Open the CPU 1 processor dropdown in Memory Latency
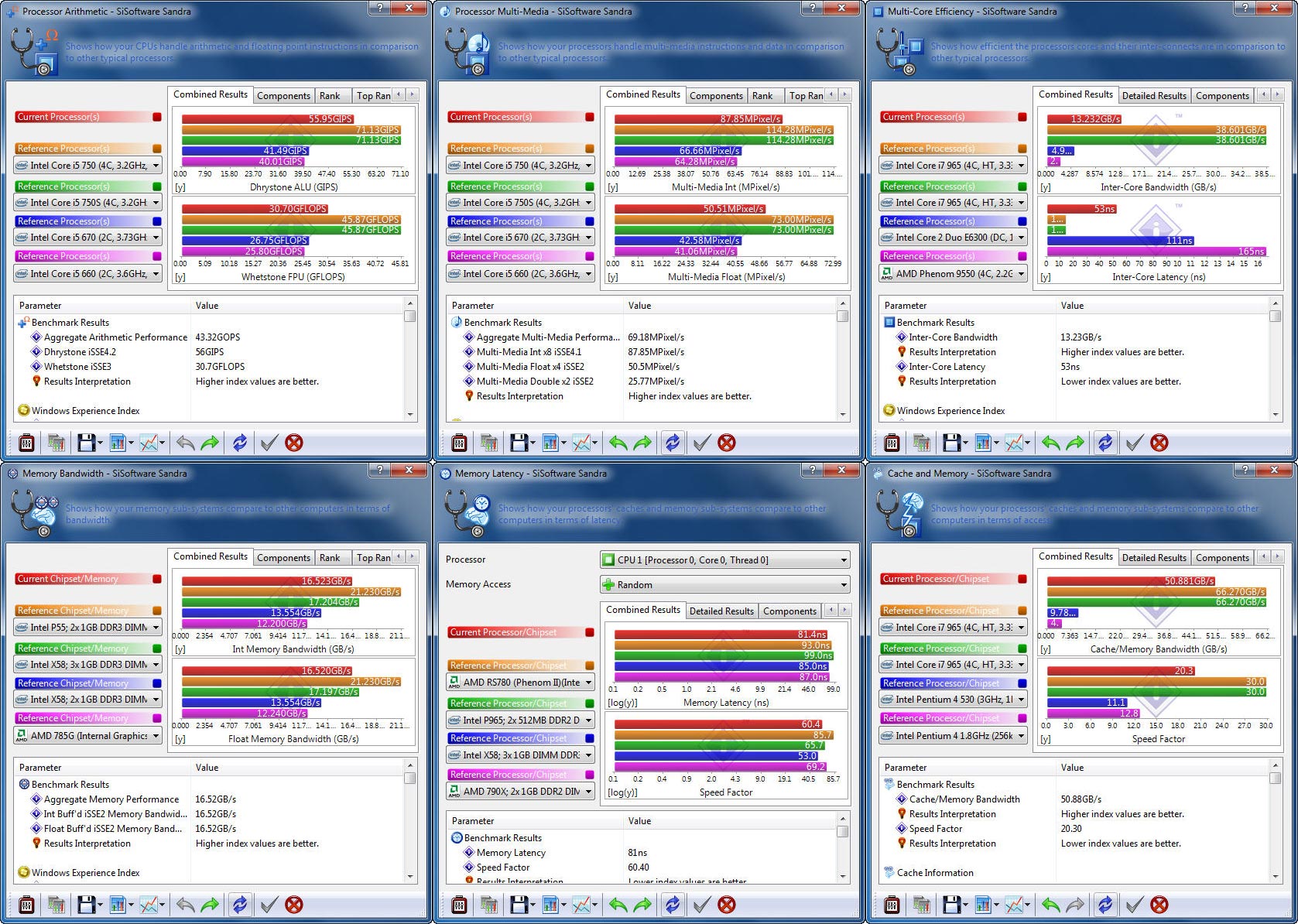 coord(725,560)
